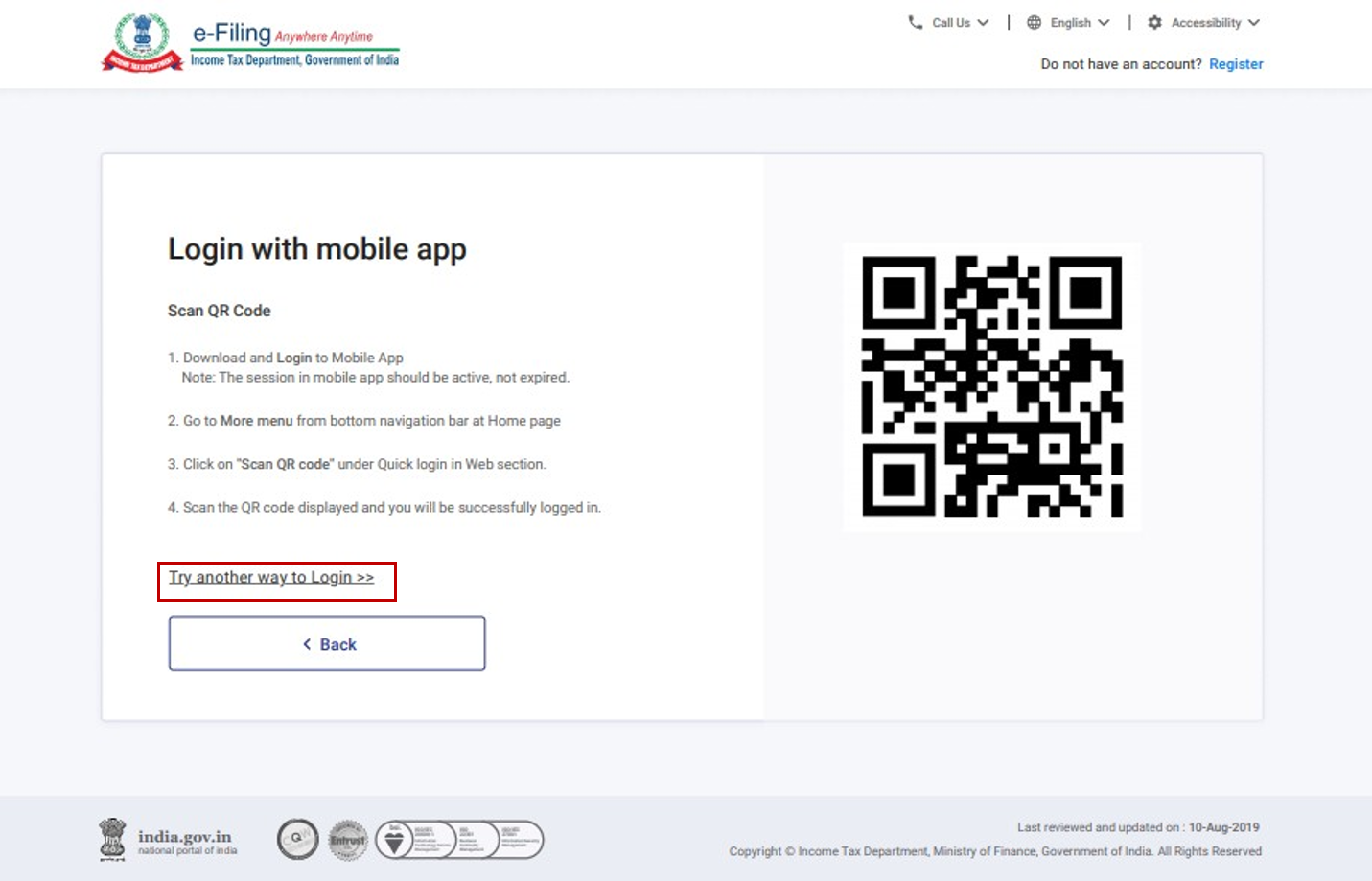The image size is (1372, 881).
Task: Click the QR code image
Action: [991, 386]
